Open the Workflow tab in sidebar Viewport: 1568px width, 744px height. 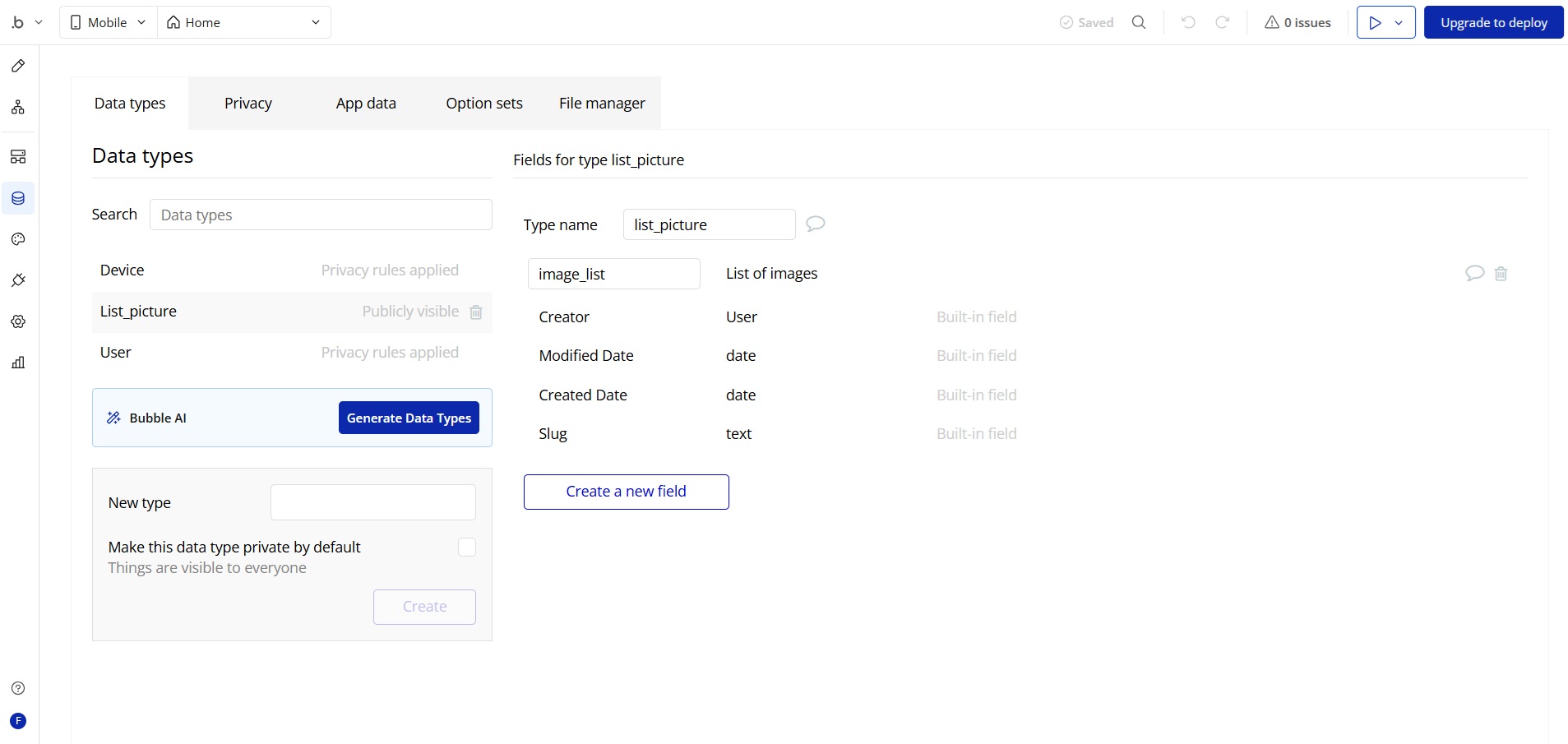point(18,108)
